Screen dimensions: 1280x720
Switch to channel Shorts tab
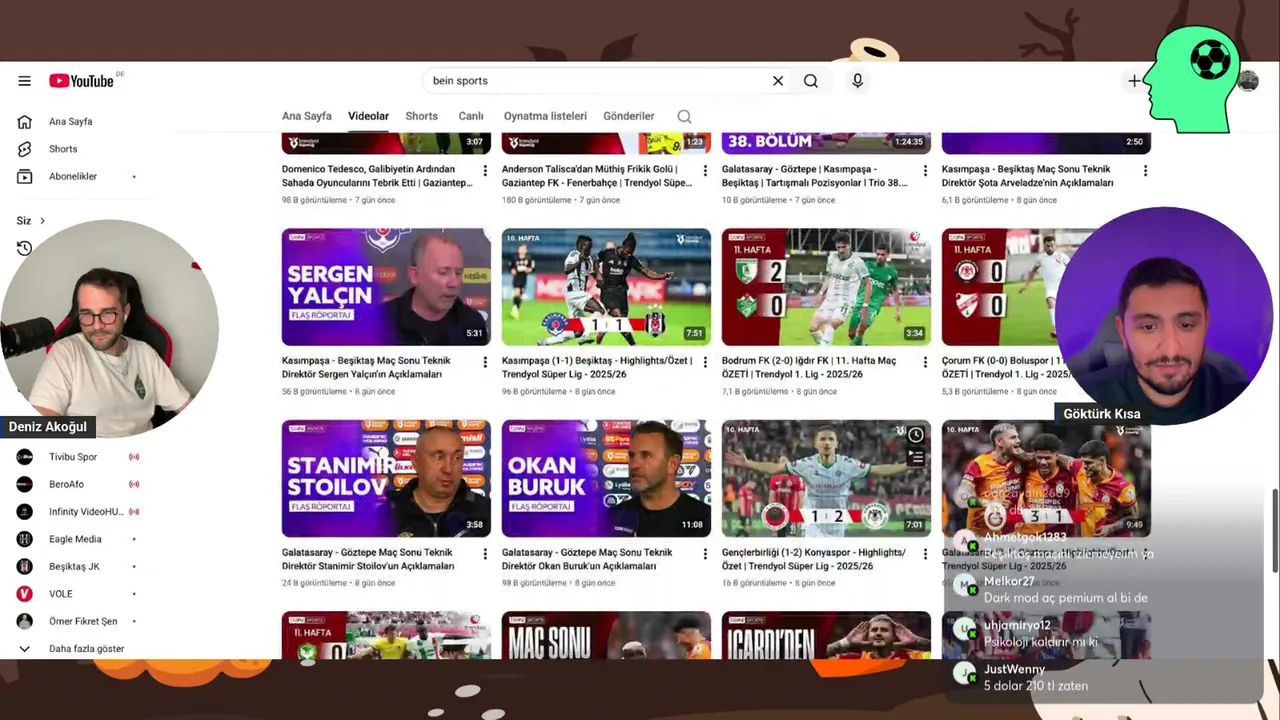tap(421, 116)
